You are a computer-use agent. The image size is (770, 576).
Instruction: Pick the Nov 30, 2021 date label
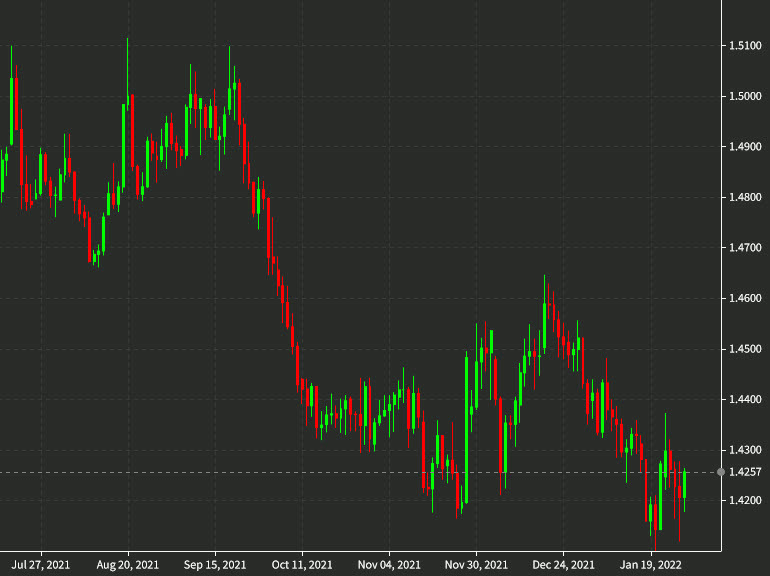[x=476, y=564]
